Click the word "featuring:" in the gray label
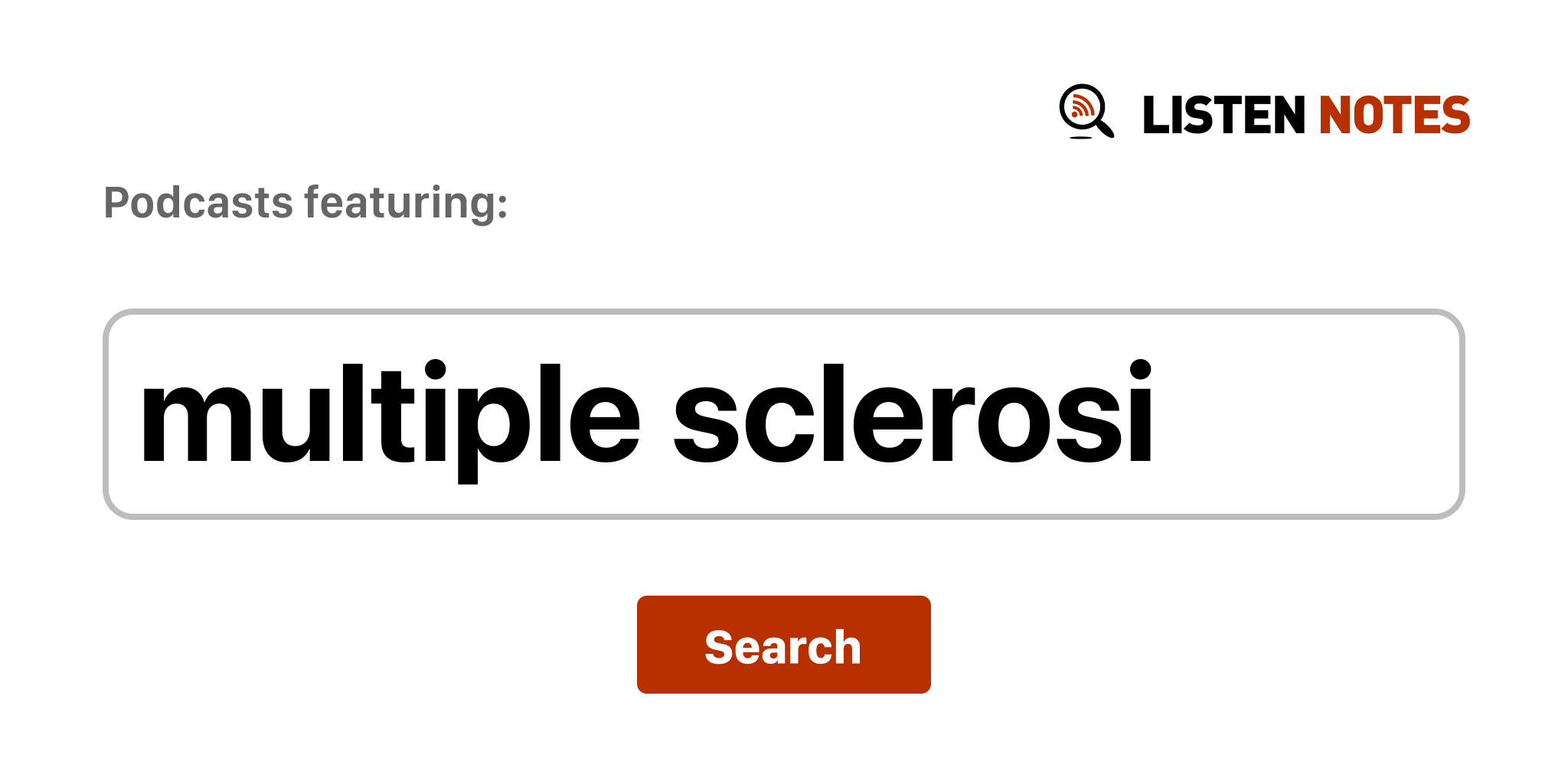This screenshot has width=1568, height=784. tap(406, 203)
